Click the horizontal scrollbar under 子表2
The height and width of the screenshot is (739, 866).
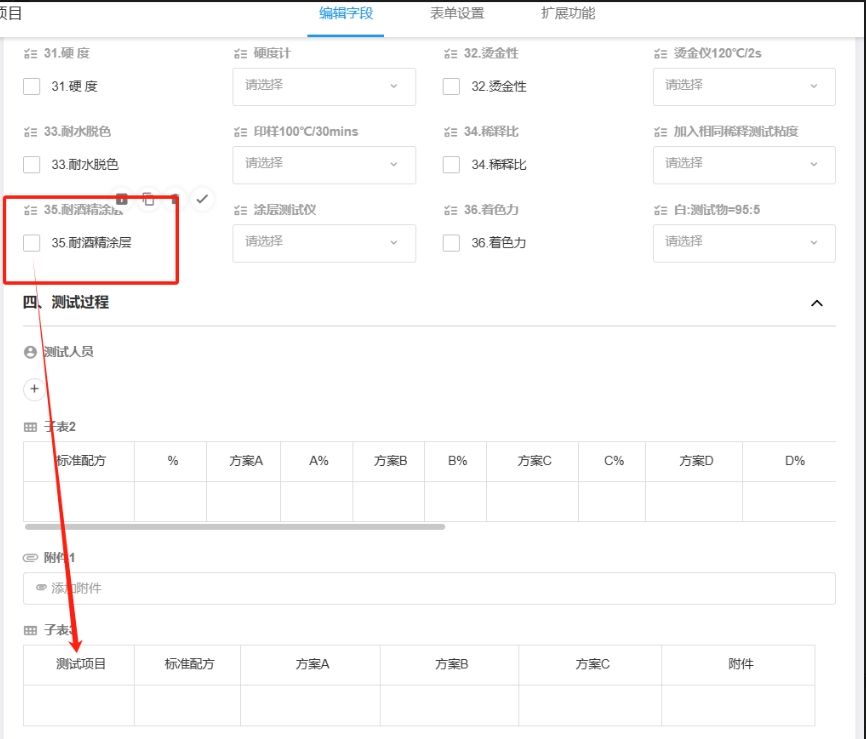point(234,526)
